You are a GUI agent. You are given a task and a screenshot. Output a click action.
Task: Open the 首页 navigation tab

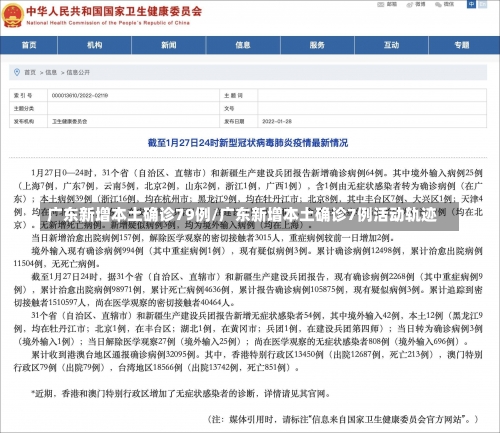tap(29, 45)
